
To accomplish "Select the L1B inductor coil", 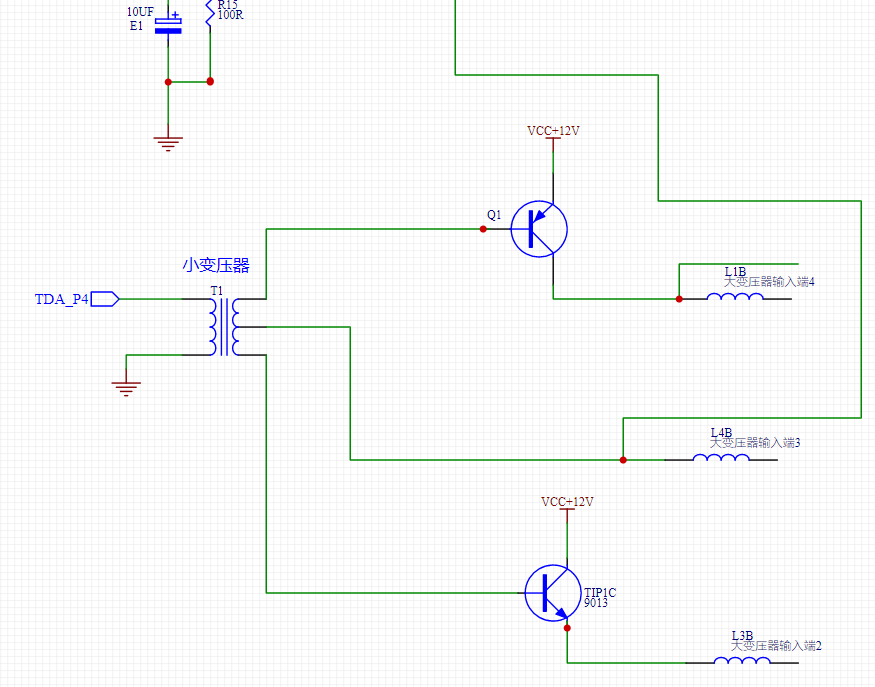I will coord(735,297).
